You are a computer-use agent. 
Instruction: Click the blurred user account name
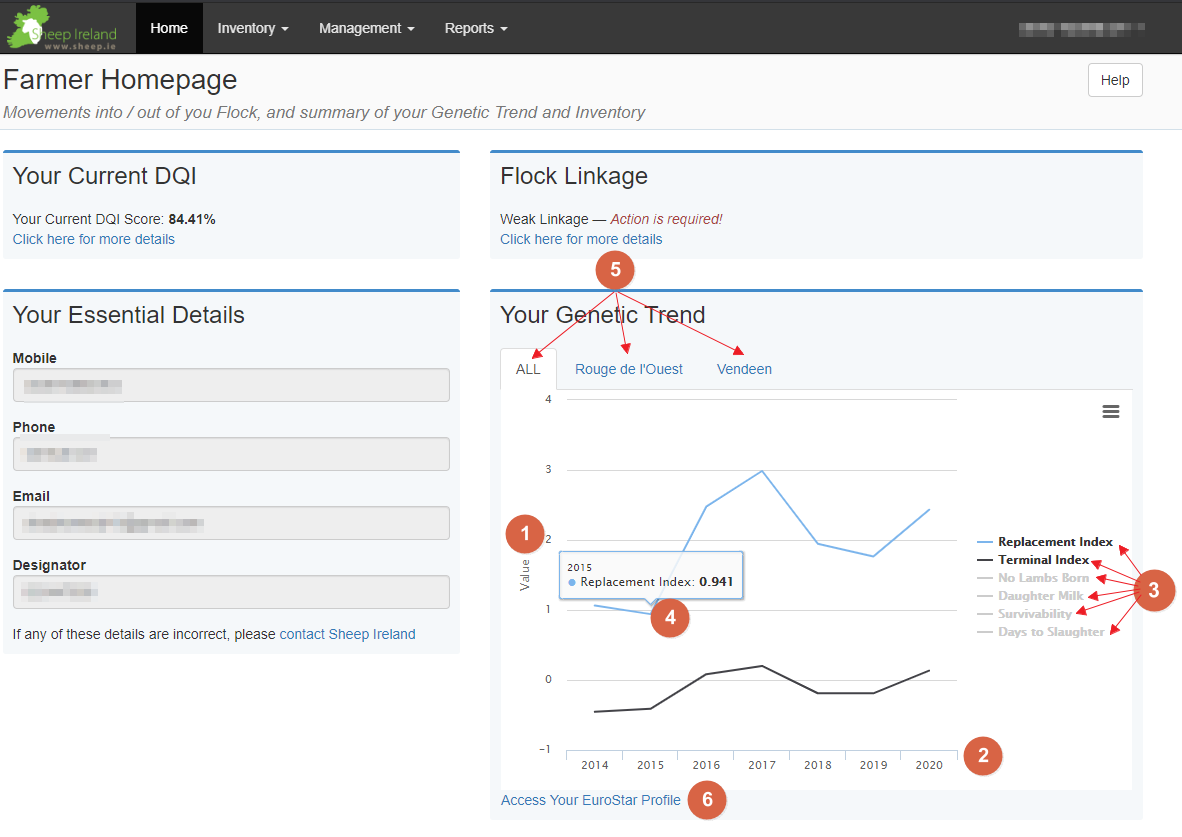1082,29
